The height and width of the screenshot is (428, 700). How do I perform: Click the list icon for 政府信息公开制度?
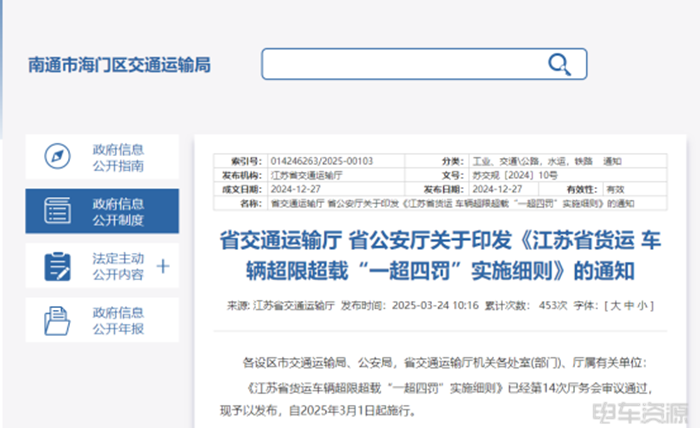[x=57, y=211]
